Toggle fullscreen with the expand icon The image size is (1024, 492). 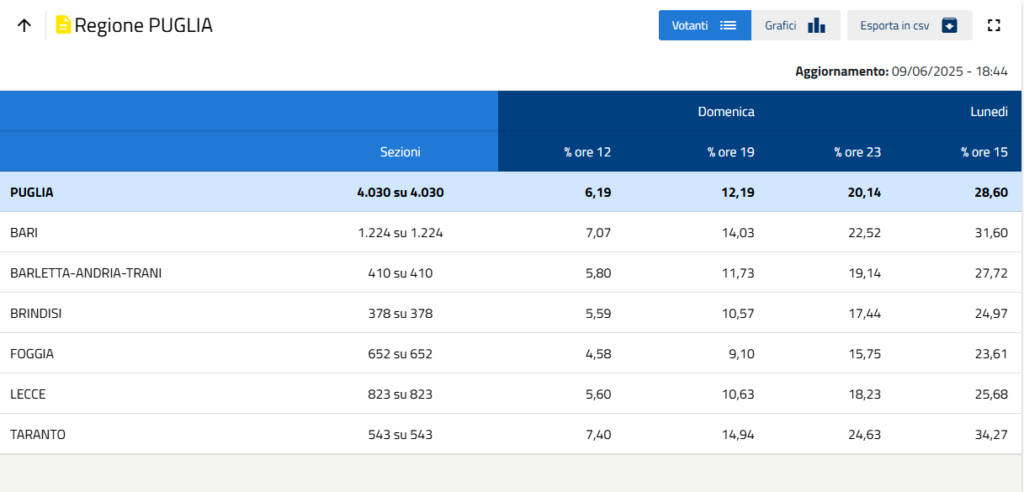[x=994, y=26]
